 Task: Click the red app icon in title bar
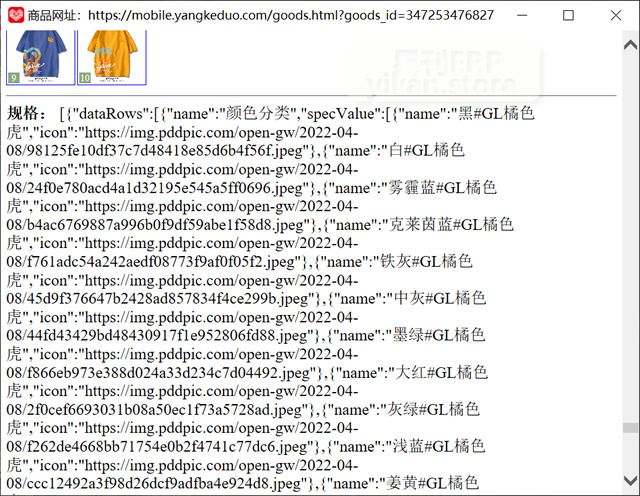tap(14, 15)
